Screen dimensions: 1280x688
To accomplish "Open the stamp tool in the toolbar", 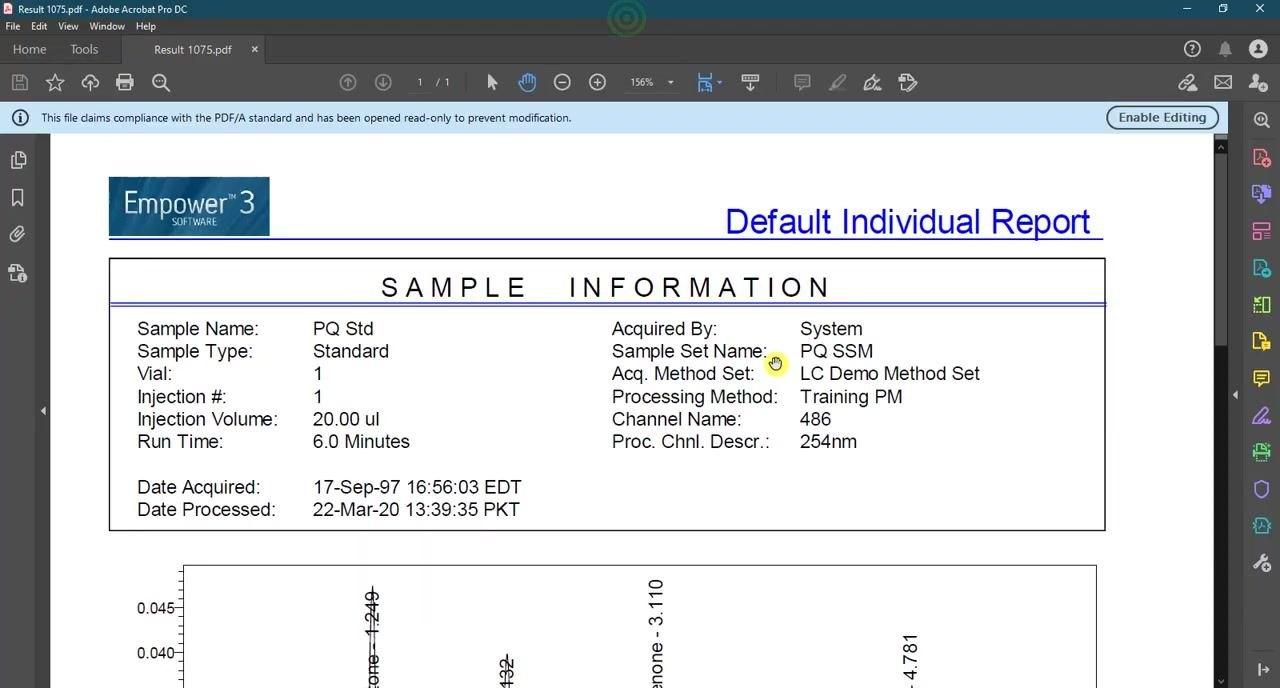I will pos(908,82).
